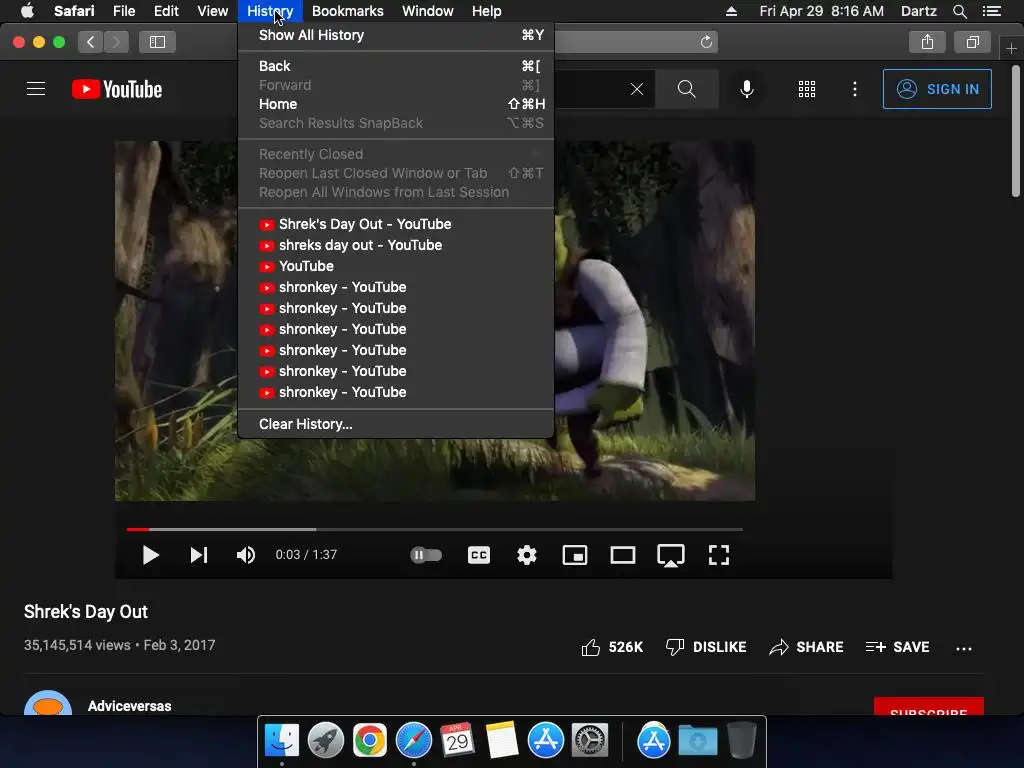Clear the YouTube search box with X
The height and width of the screenshot is (768, 1024).
tap(637, 89)
